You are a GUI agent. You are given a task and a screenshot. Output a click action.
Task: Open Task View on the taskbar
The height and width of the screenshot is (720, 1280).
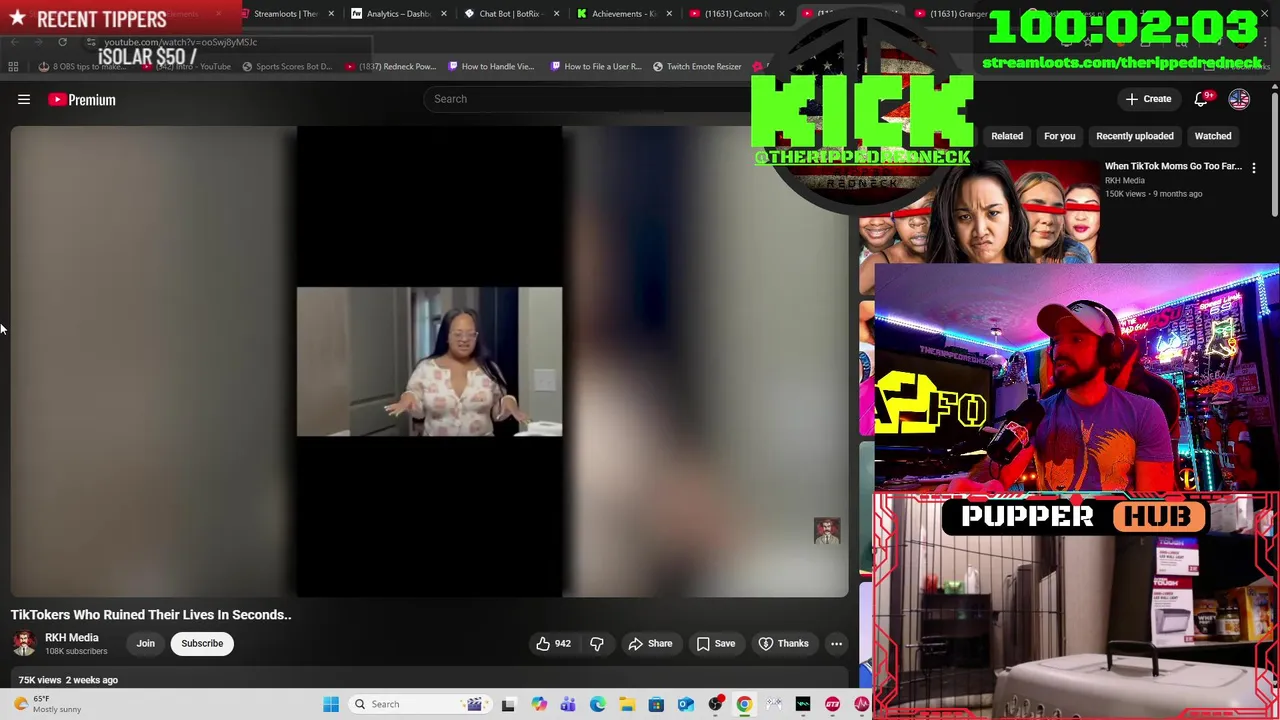[x=508, y=704]
